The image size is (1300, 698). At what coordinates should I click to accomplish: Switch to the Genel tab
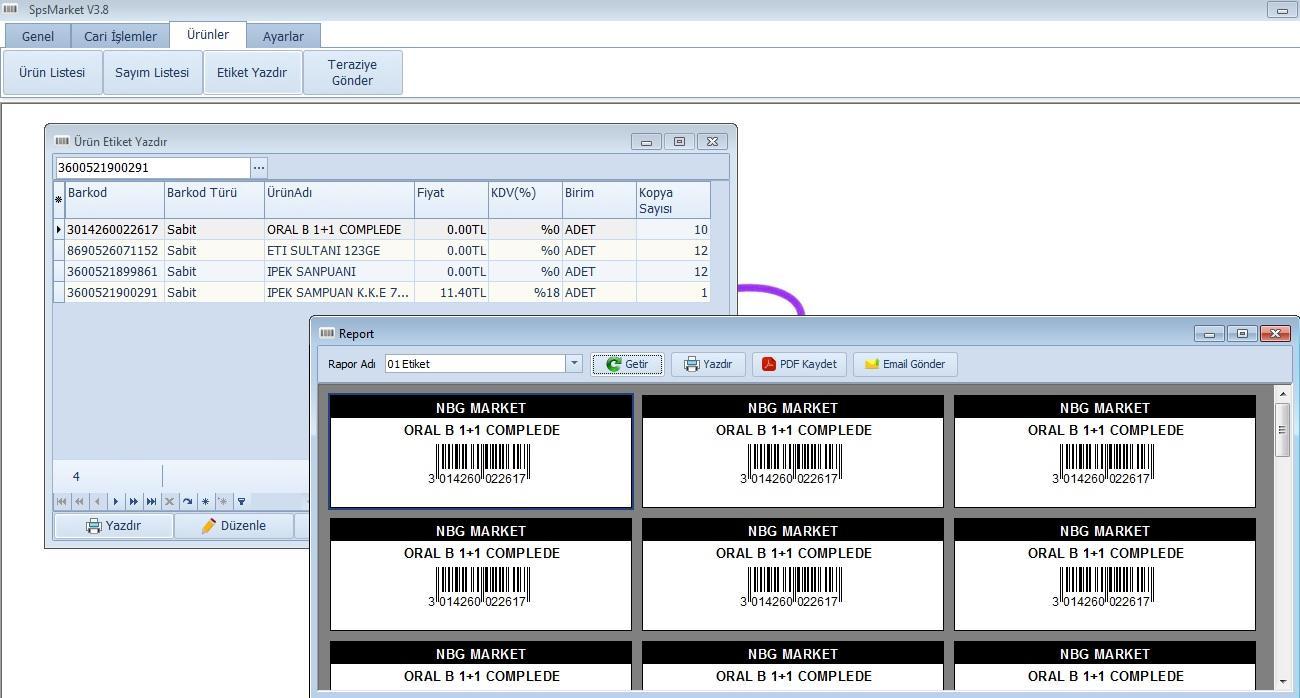pos(38,36)
